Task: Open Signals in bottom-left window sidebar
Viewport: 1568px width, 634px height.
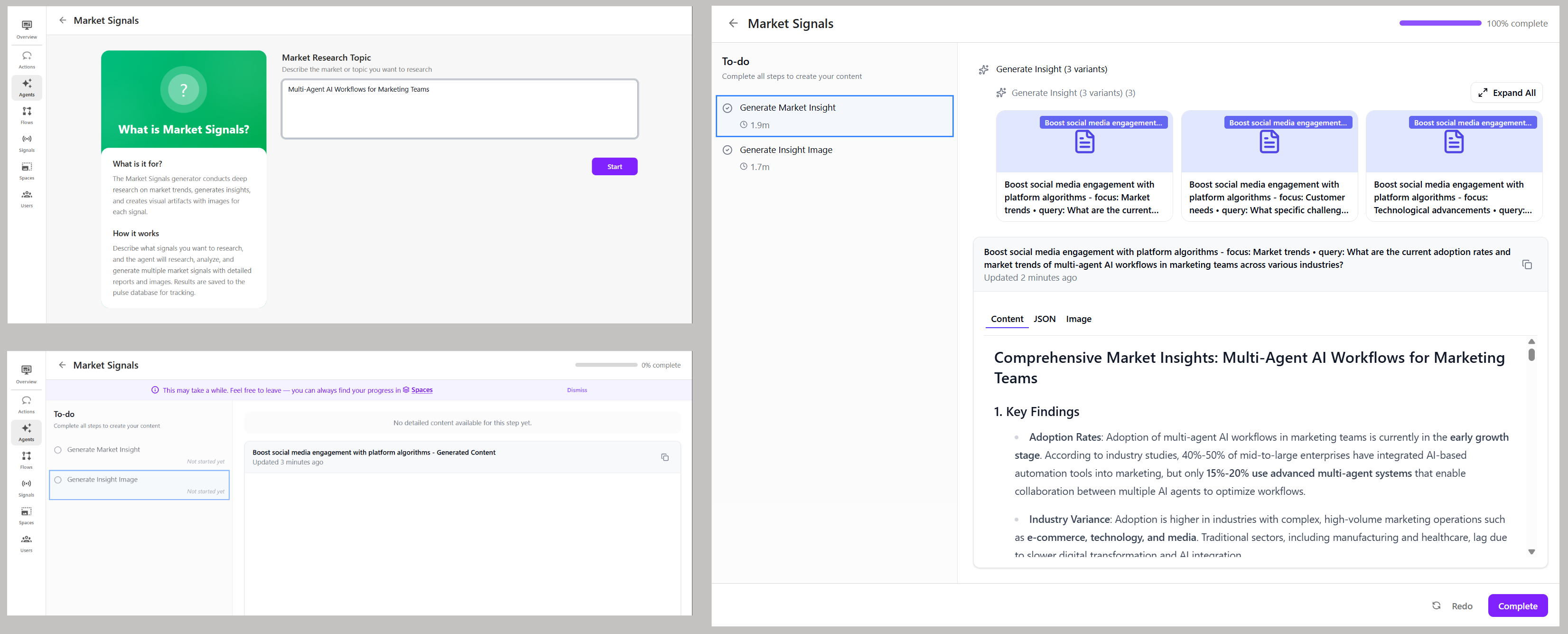Action: click(x=26, y=488)
